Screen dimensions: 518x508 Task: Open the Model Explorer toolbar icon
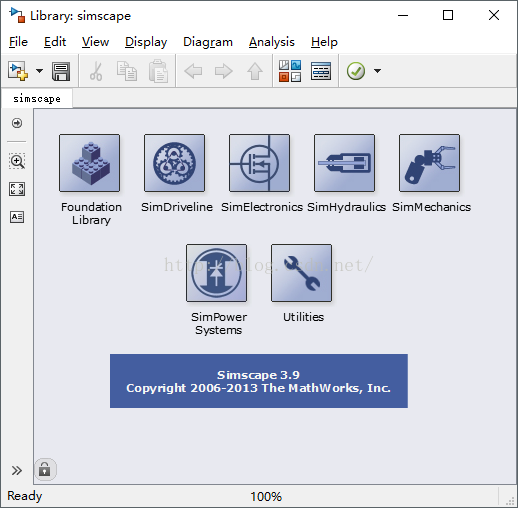pos(321,71)
